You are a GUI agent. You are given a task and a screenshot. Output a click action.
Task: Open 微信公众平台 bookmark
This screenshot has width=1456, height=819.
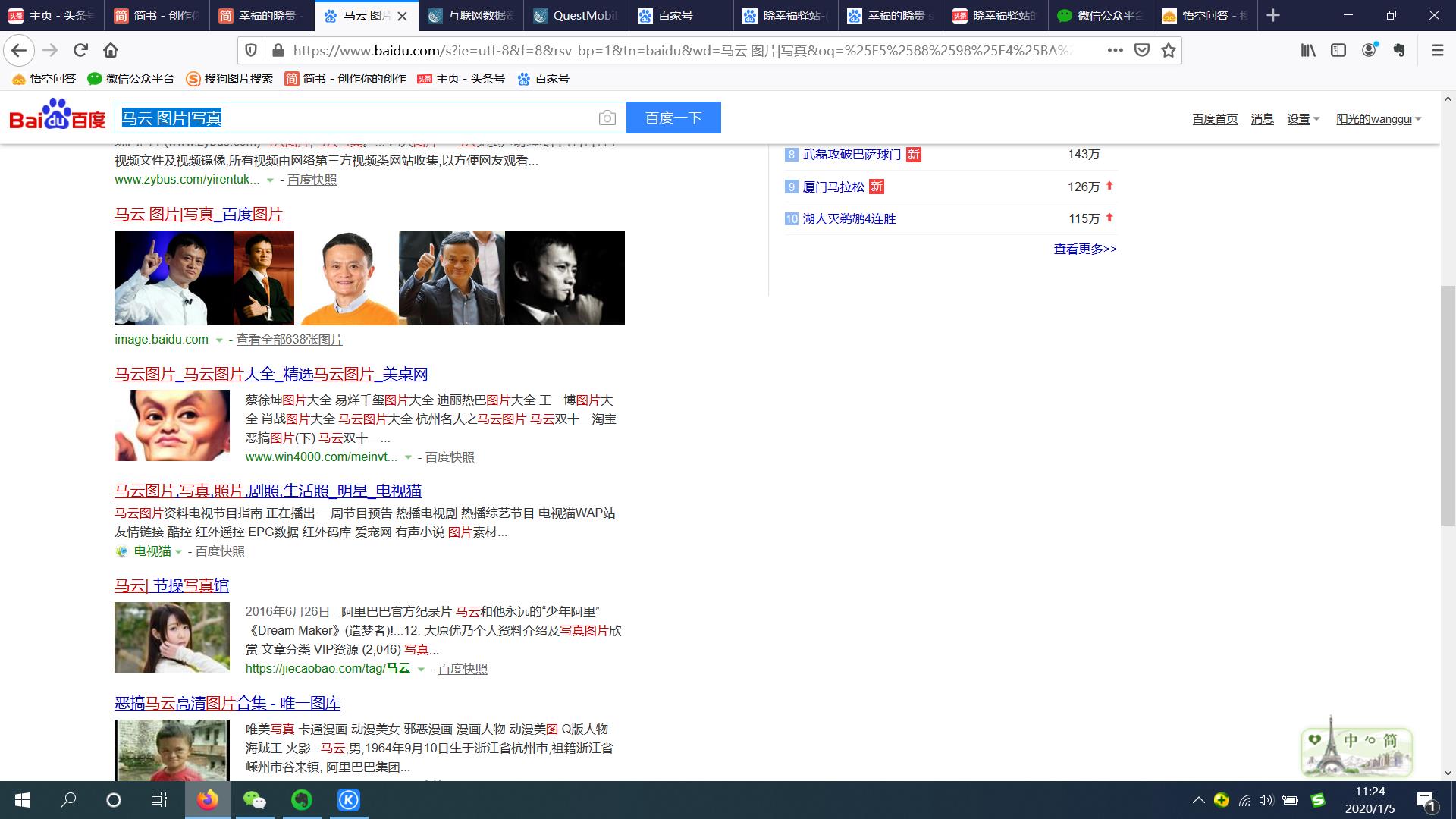131,79
